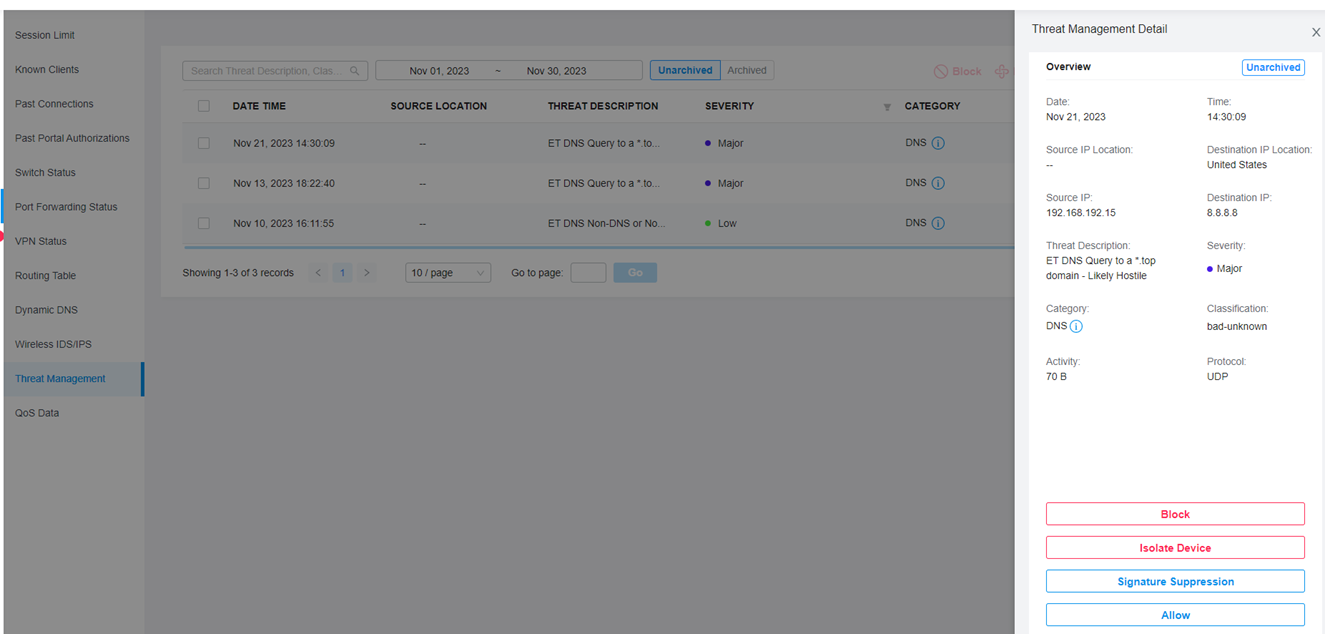The height and width of the screenshot is (634, 1325).
Task: Open the 10 / page dropdown
Action: (x=447, y=271)
